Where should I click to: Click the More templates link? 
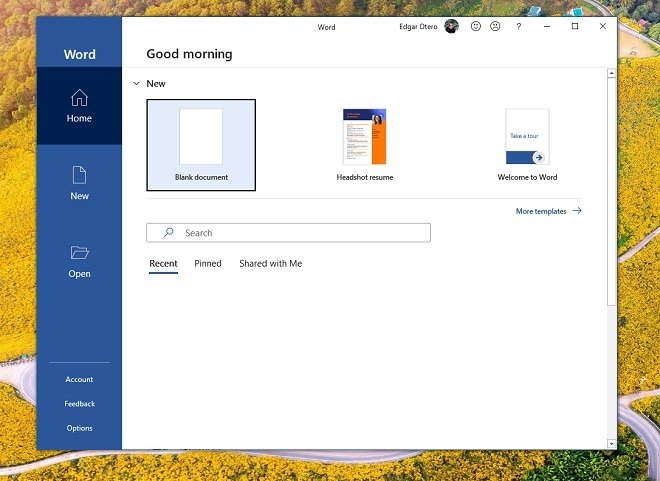[541, 211]
